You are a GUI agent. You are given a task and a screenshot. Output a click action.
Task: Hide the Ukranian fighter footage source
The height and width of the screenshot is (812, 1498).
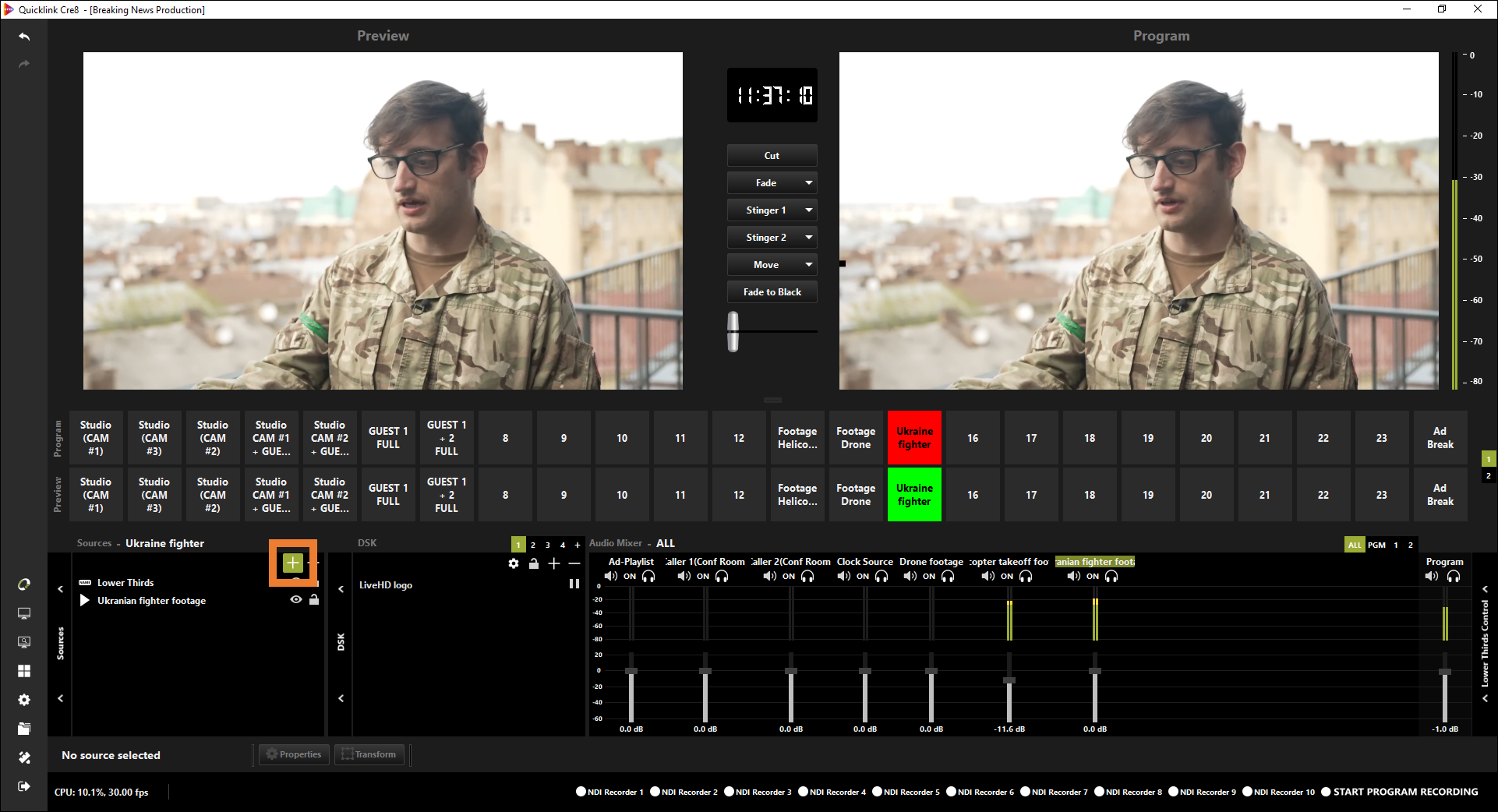[296, 600]
